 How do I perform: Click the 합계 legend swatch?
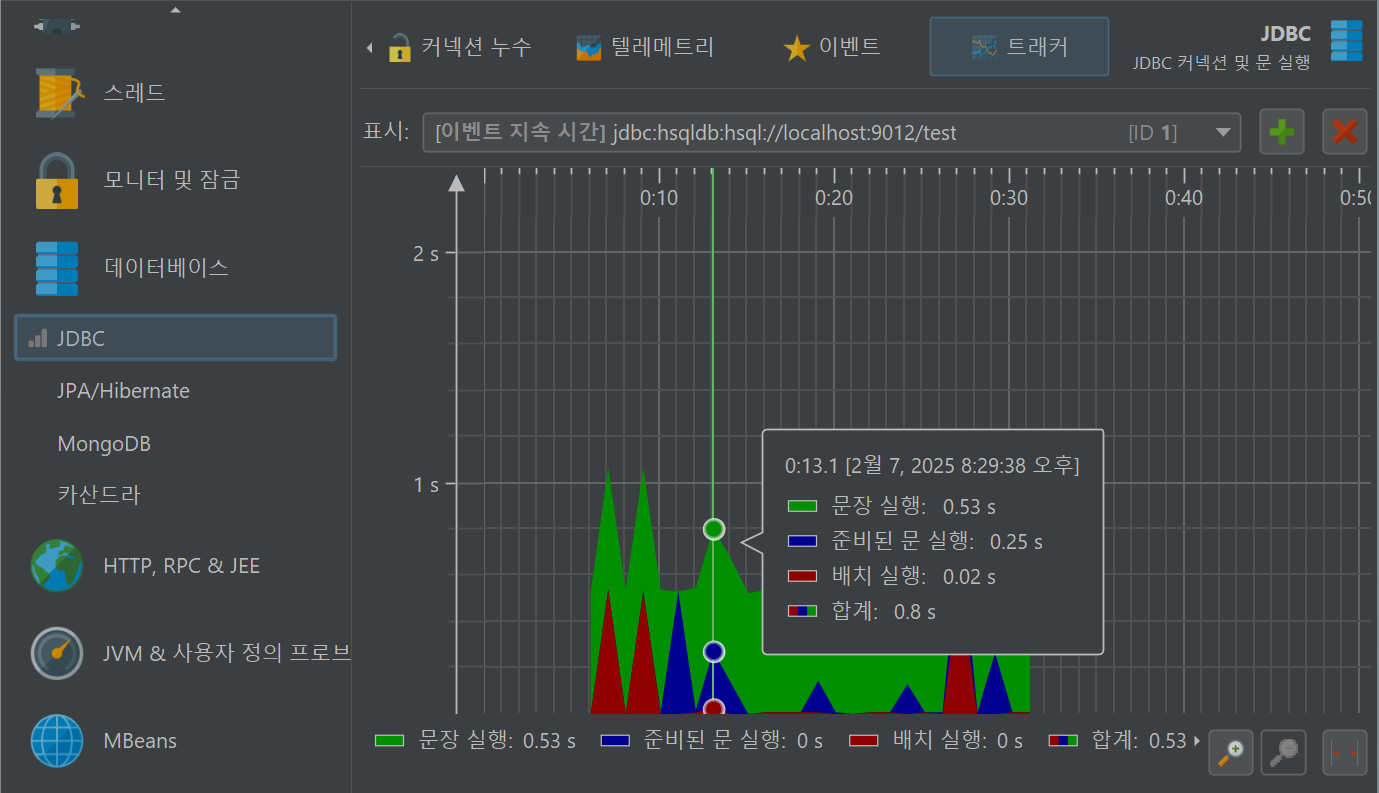1062,741
